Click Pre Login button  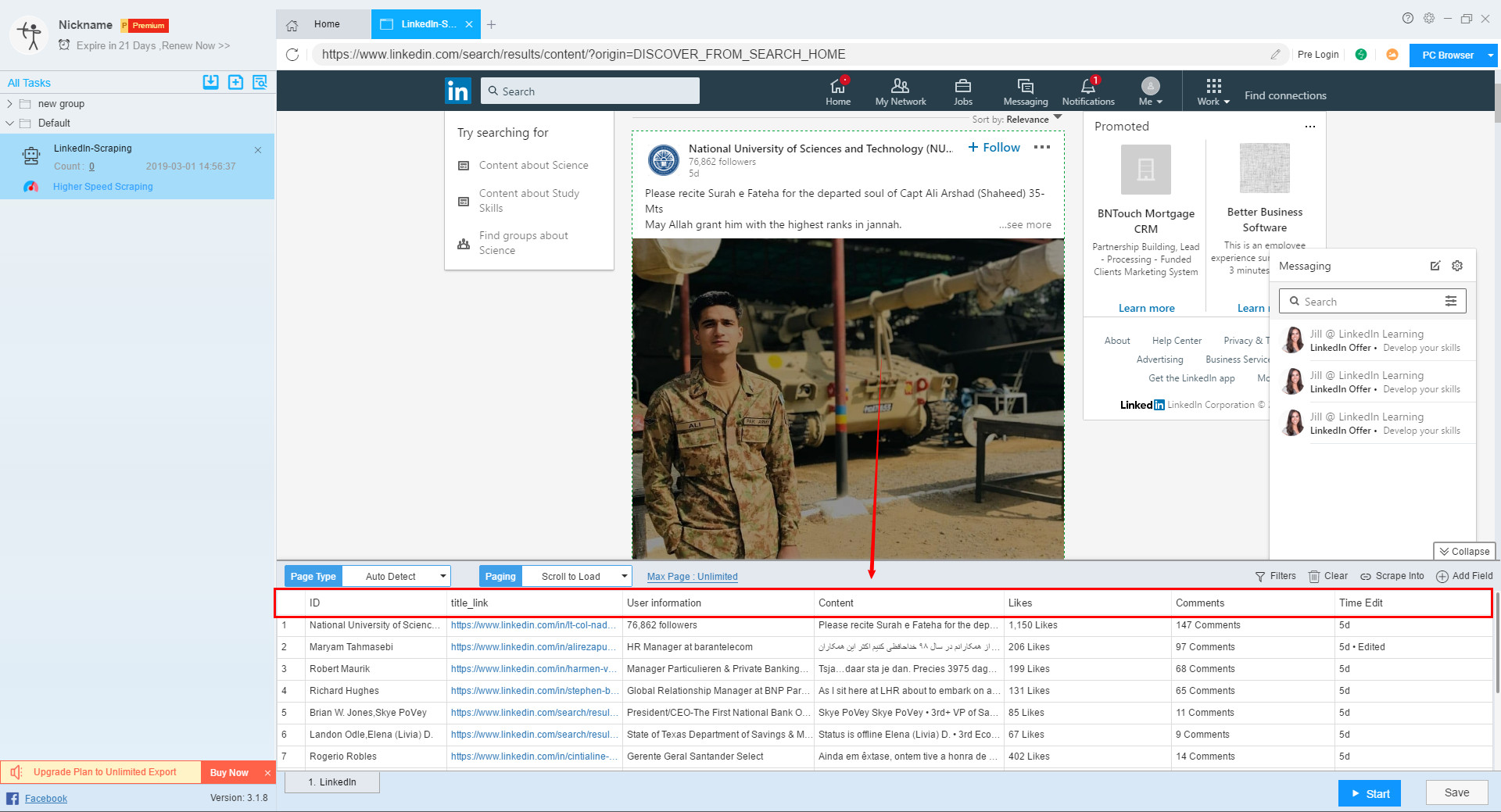pyautogui.click(x=1318, y=55)
